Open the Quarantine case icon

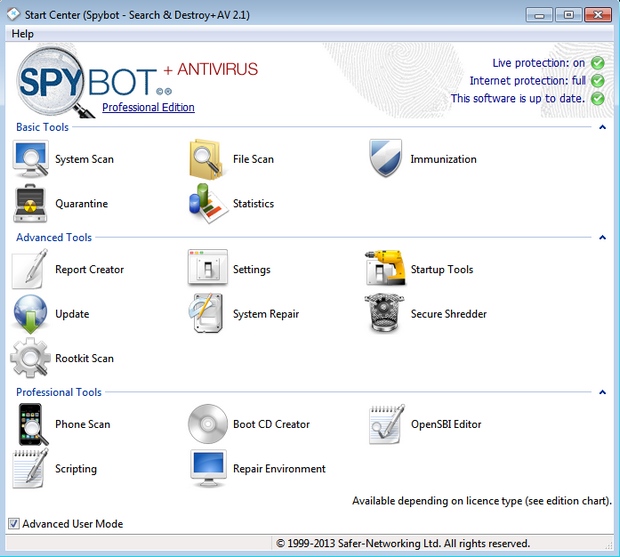(30, 203)
